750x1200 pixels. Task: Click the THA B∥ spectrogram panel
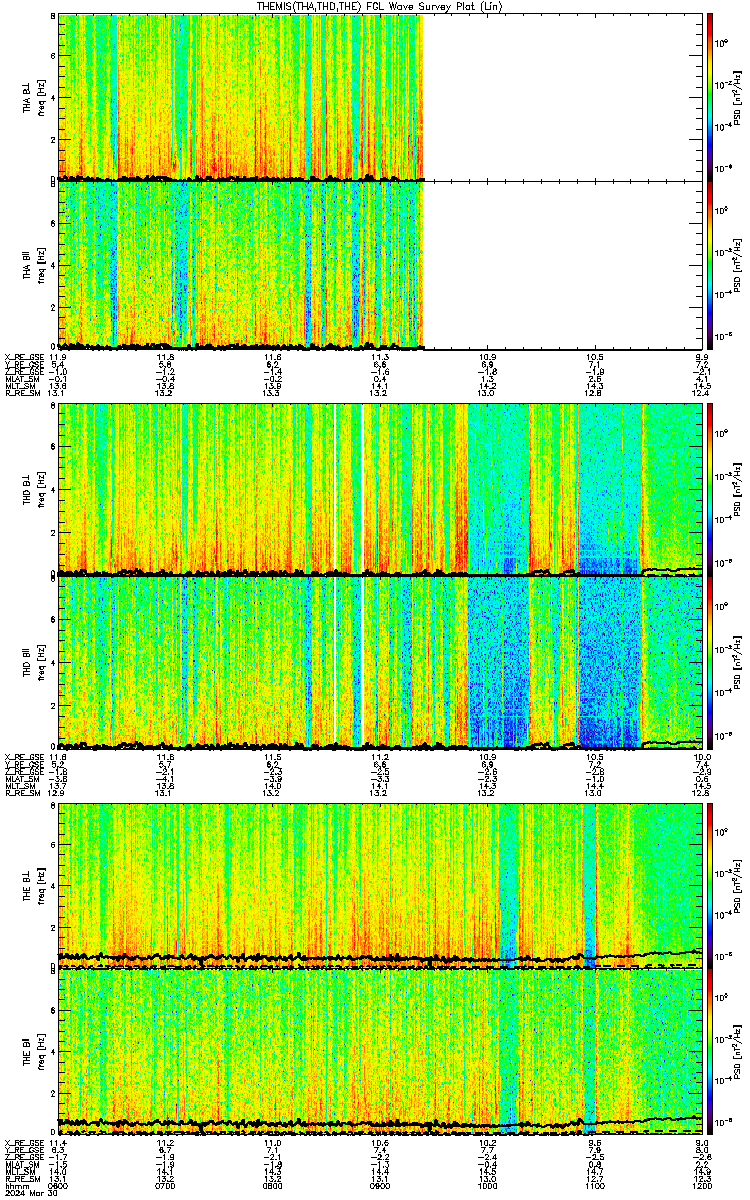tap(379, 265)
